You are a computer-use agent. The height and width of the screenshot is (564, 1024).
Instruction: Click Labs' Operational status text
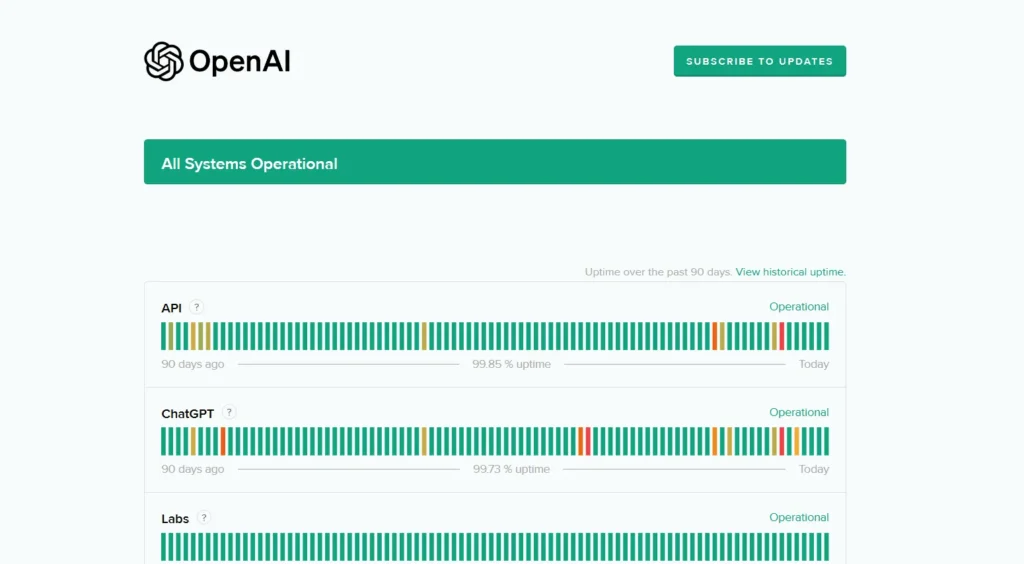click(x=799, y=518)
